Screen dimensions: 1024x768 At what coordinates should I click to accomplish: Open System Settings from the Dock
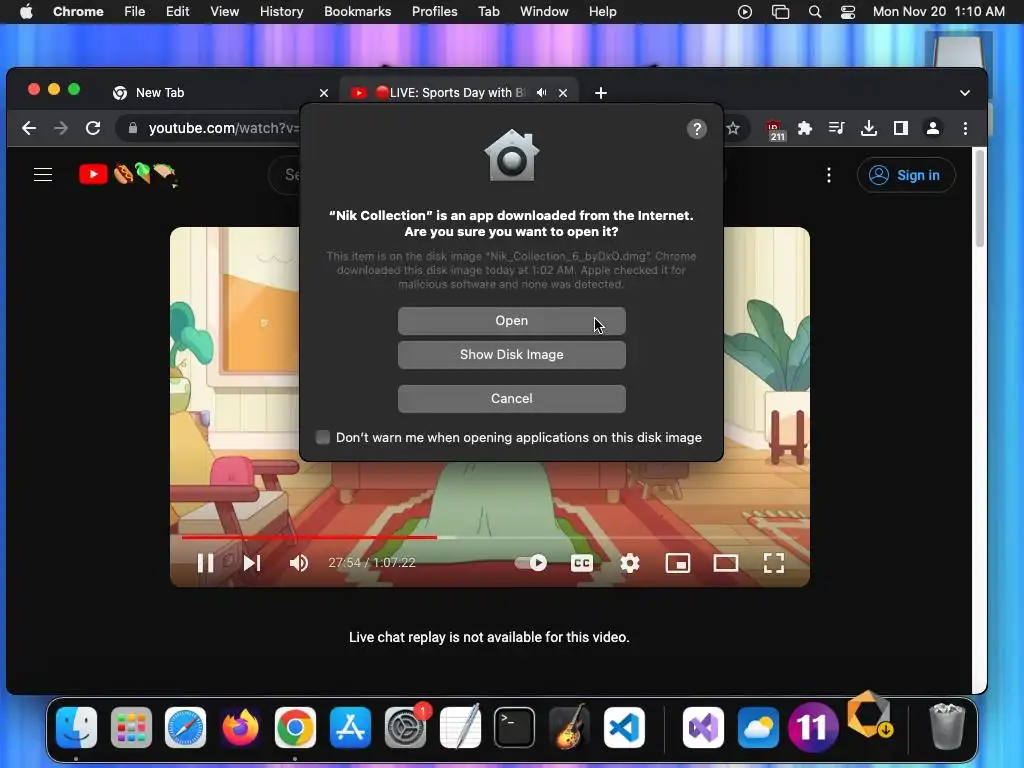405,727
